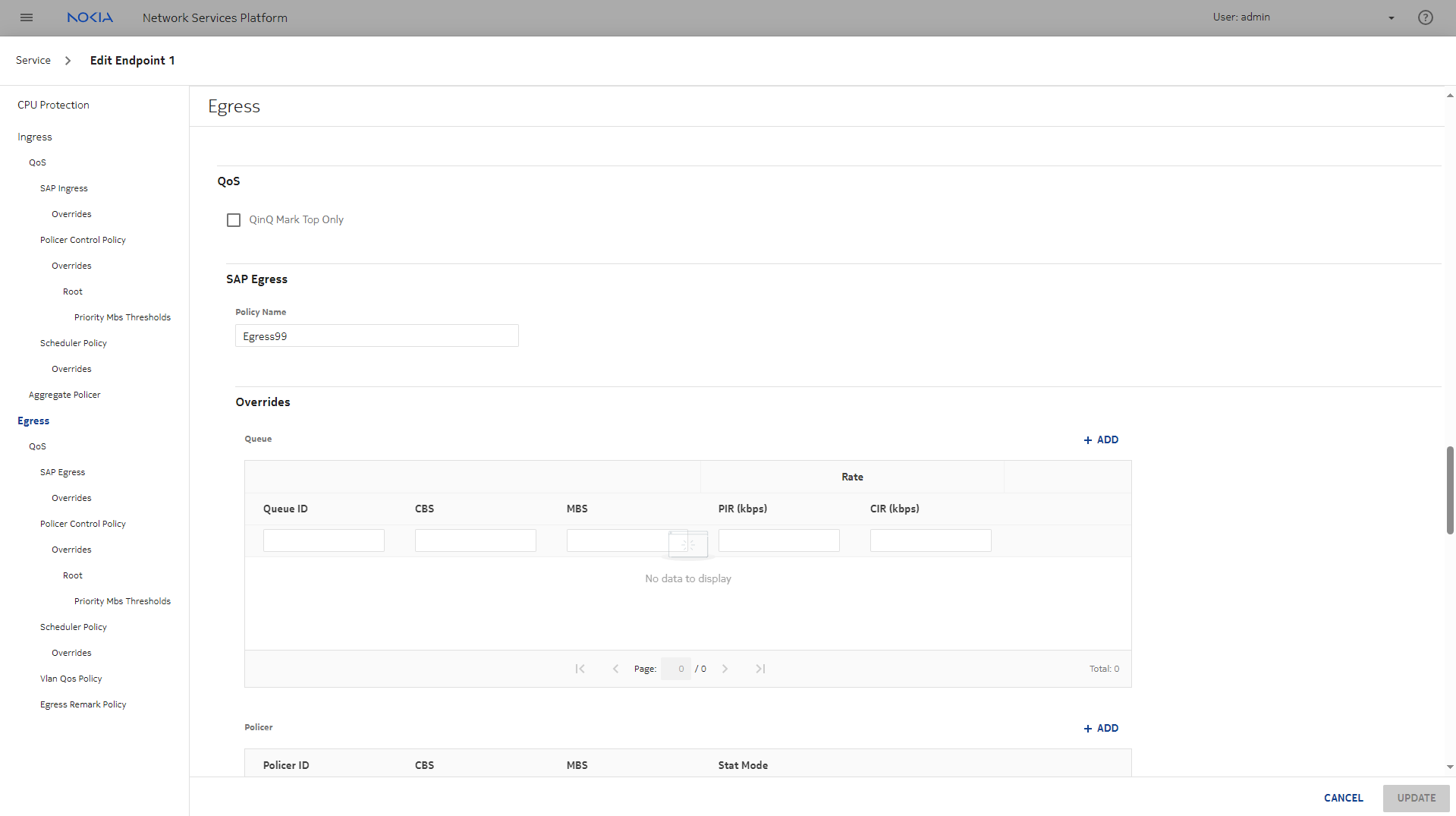The height and width of the screenshot is (816, 1456).
Task: Enable QinQ Mark Top Only checkbox
Action: [x=234, y=220]
